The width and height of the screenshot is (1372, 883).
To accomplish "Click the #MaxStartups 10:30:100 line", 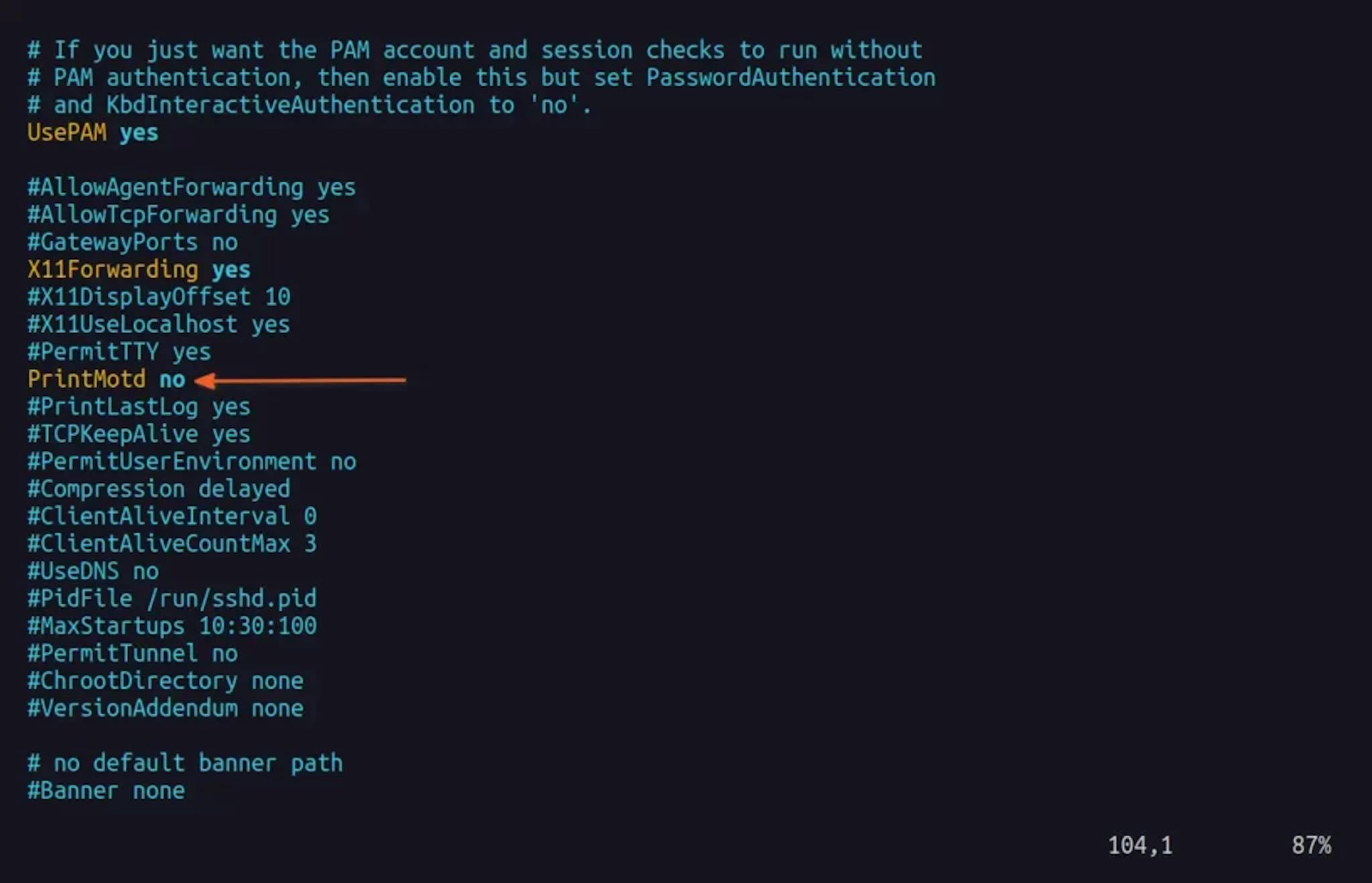I will pos(172,626).
